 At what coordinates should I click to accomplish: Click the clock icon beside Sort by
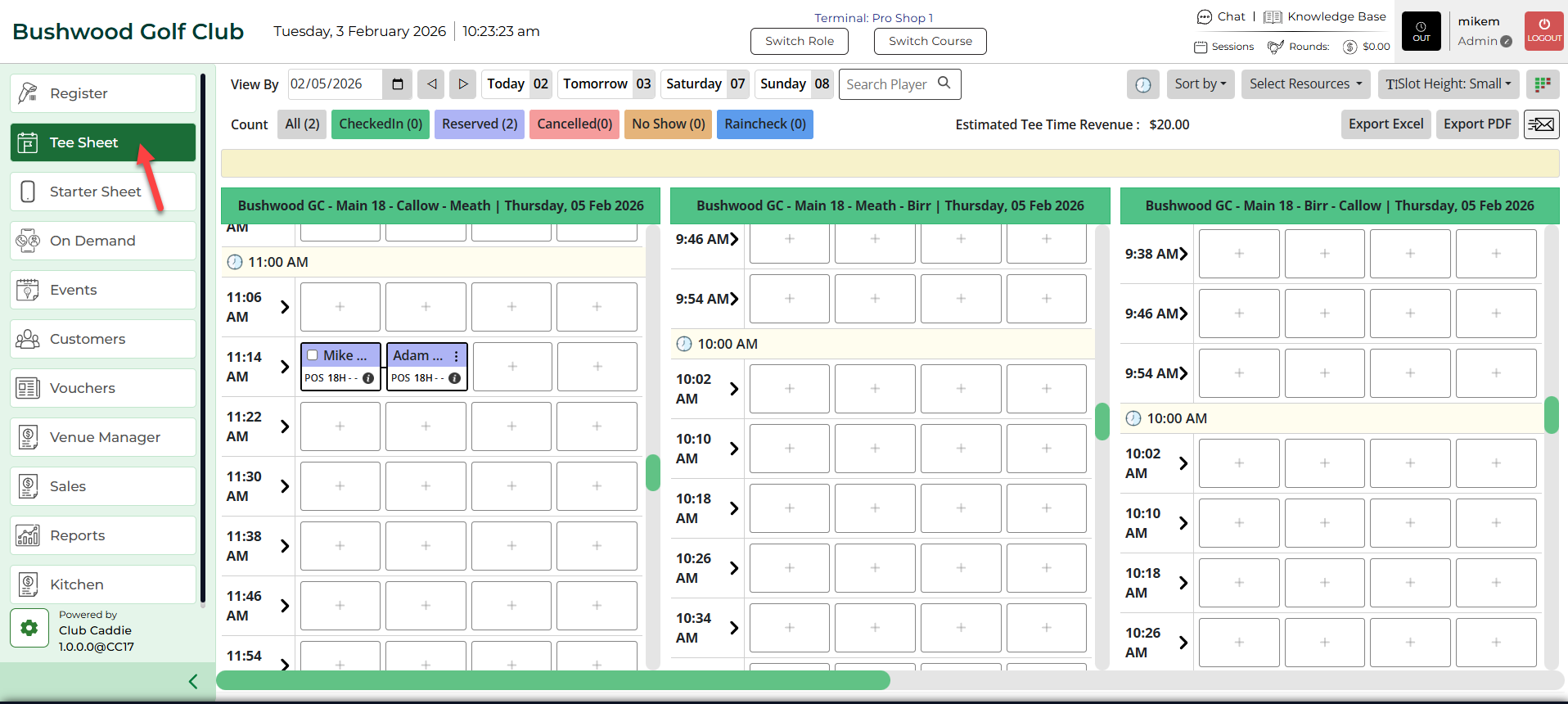[x=1142, y=84]
